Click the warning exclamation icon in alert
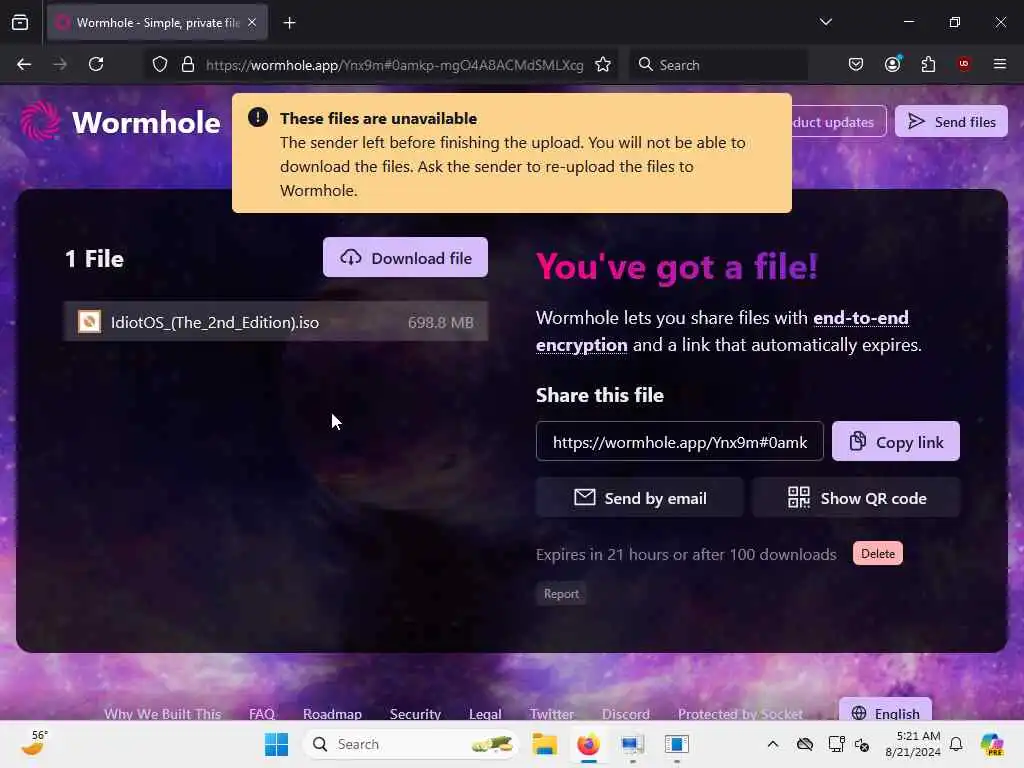The height and width of the screenshot is (768, 1024). coord(258,117)
